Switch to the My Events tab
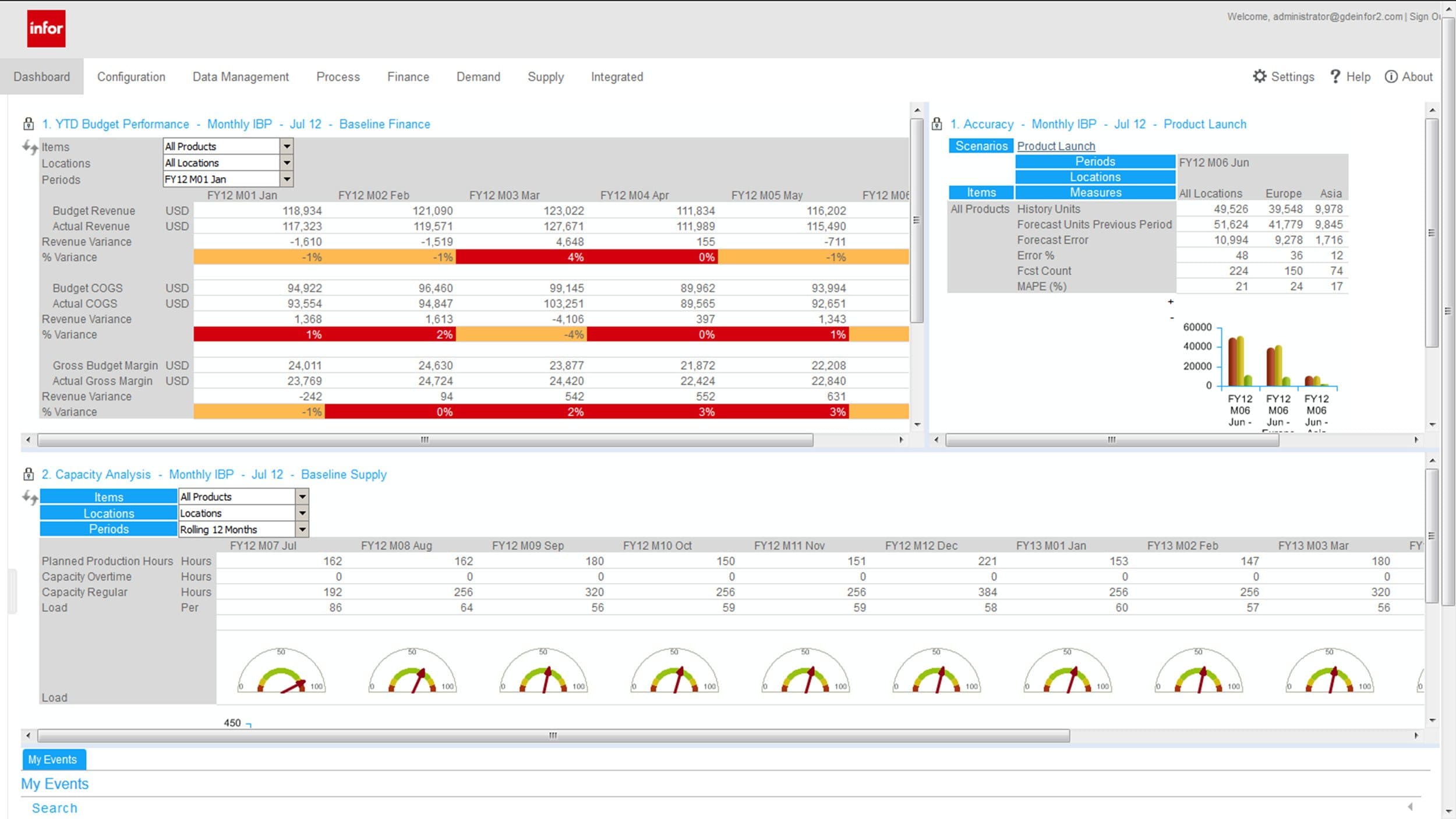Viewport: 1456px width, 819px height. point(53,760)
